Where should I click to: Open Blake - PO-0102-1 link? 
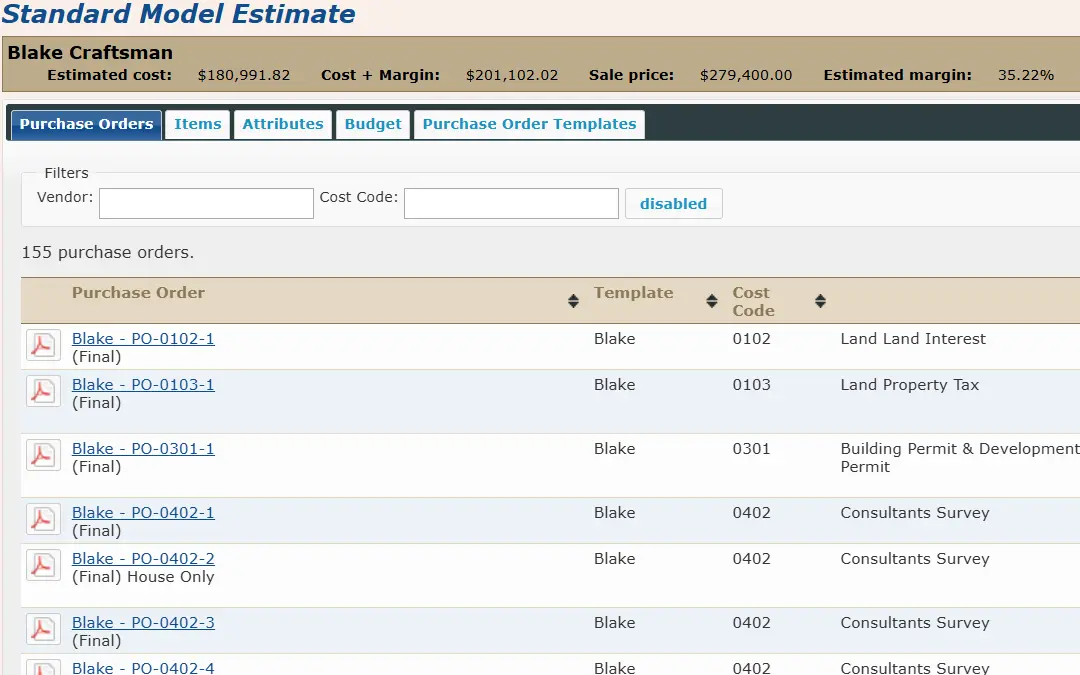[143, 339]
